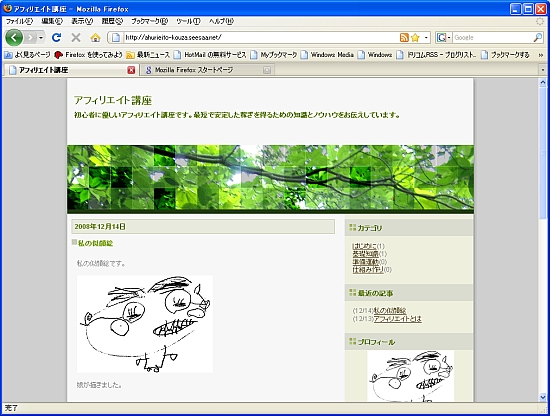Open the search engine selector dropdown
Screen dimensions: 550x416
tap(444, 38)
